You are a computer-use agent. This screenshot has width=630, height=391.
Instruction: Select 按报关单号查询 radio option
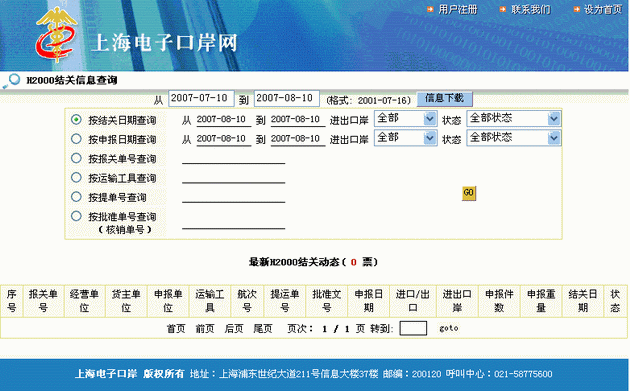coord(76,158)
